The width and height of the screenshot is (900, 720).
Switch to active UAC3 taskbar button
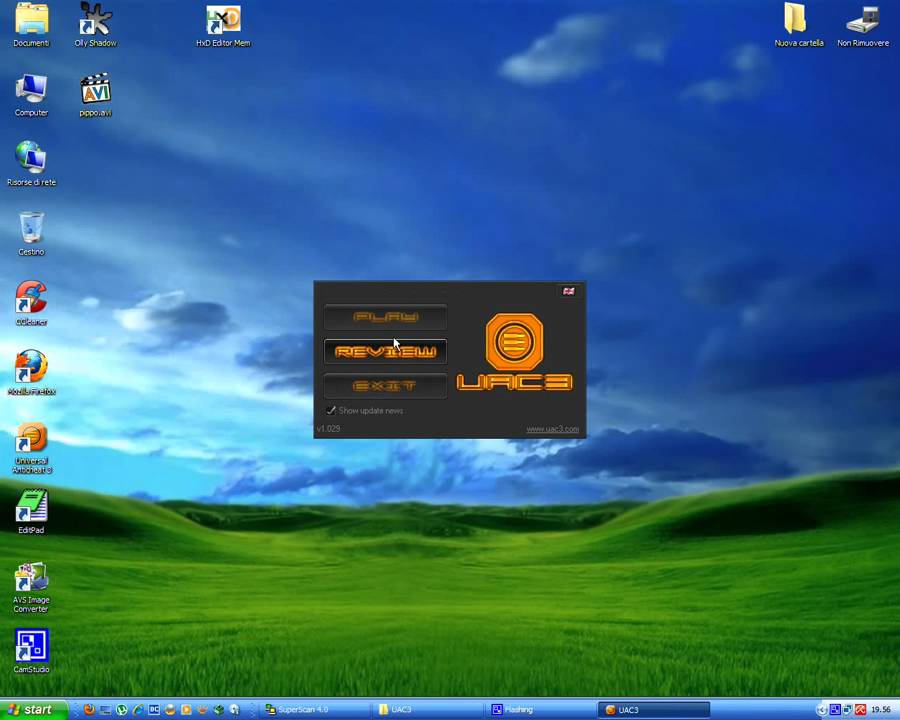point(654,710)
